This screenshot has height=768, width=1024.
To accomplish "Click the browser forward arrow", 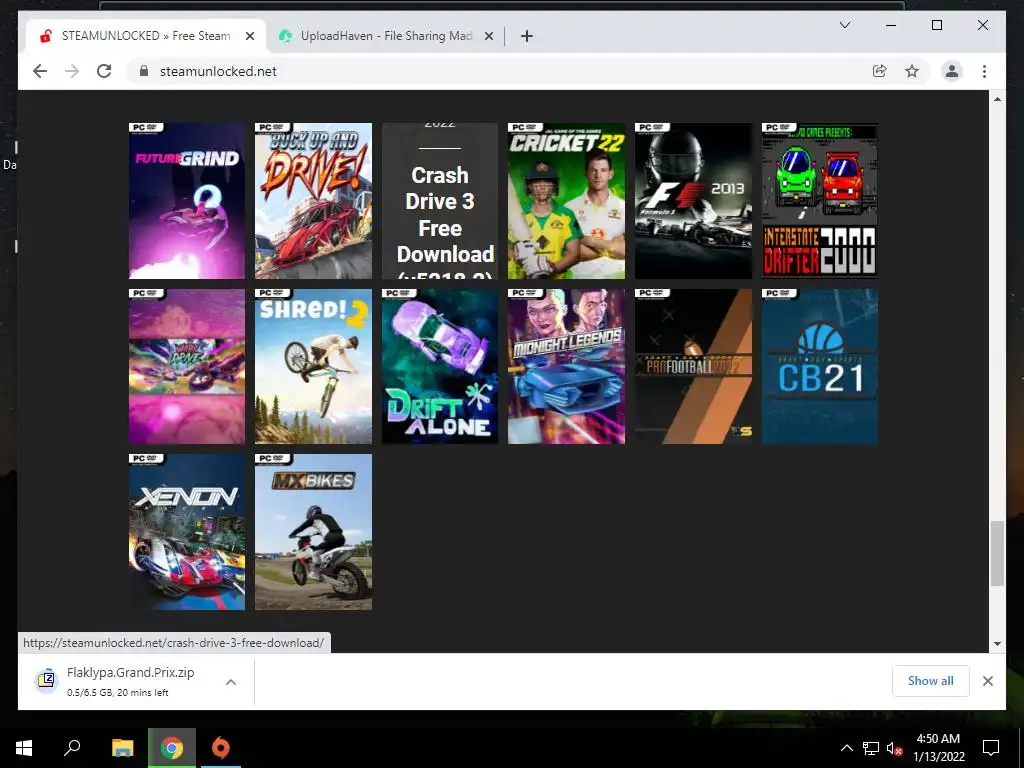I will coord(72,71).
